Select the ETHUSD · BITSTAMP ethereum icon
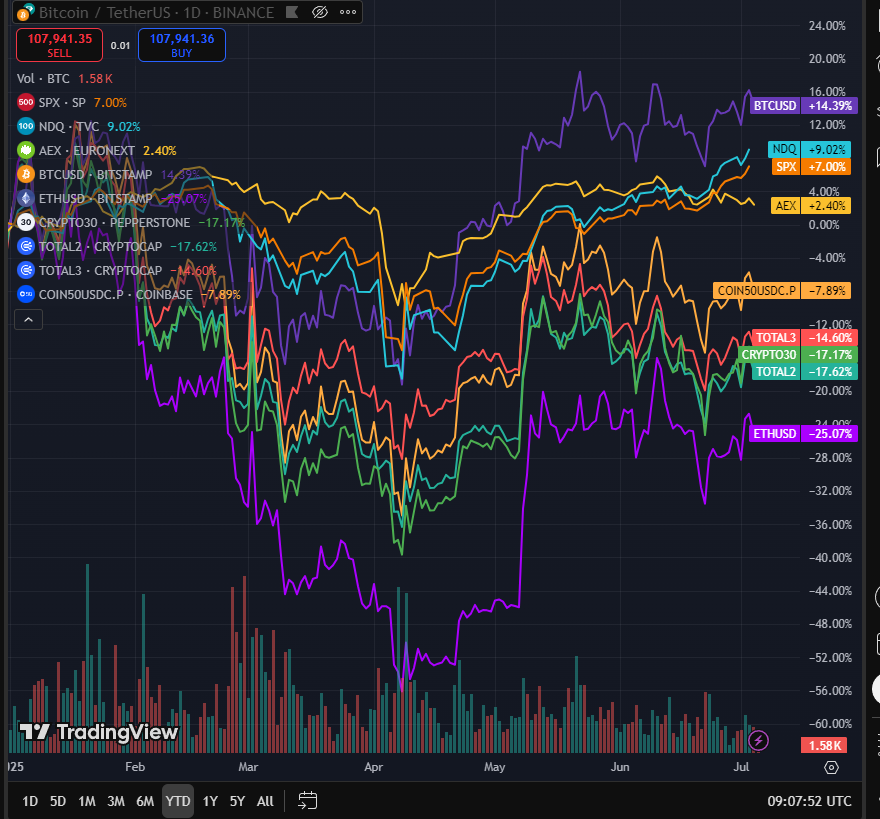Screen dimensions: 880x819 26,198
